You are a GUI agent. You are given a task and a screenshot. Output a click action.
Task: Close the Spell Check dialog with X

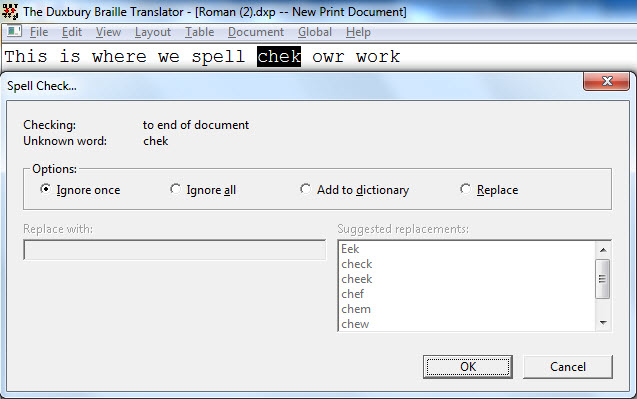(x=607, y=81)
